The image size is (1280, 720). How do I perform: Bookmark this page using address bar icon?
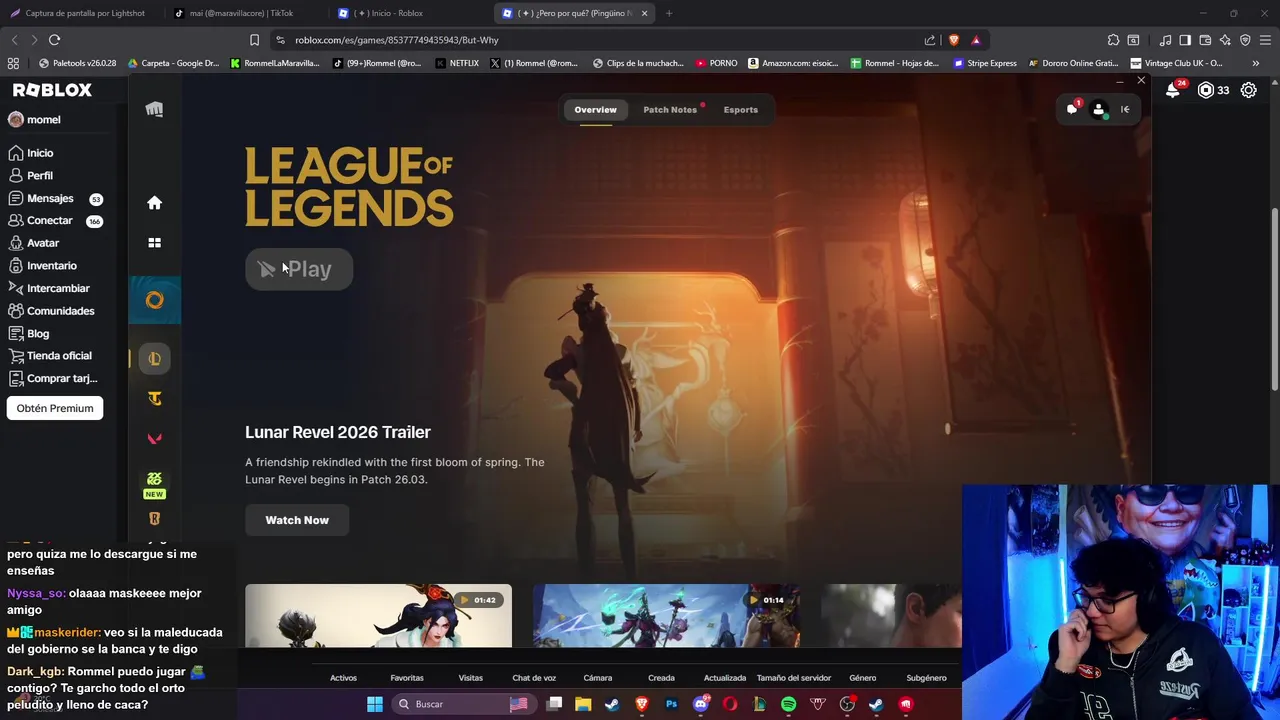click(x=254, y=40)
